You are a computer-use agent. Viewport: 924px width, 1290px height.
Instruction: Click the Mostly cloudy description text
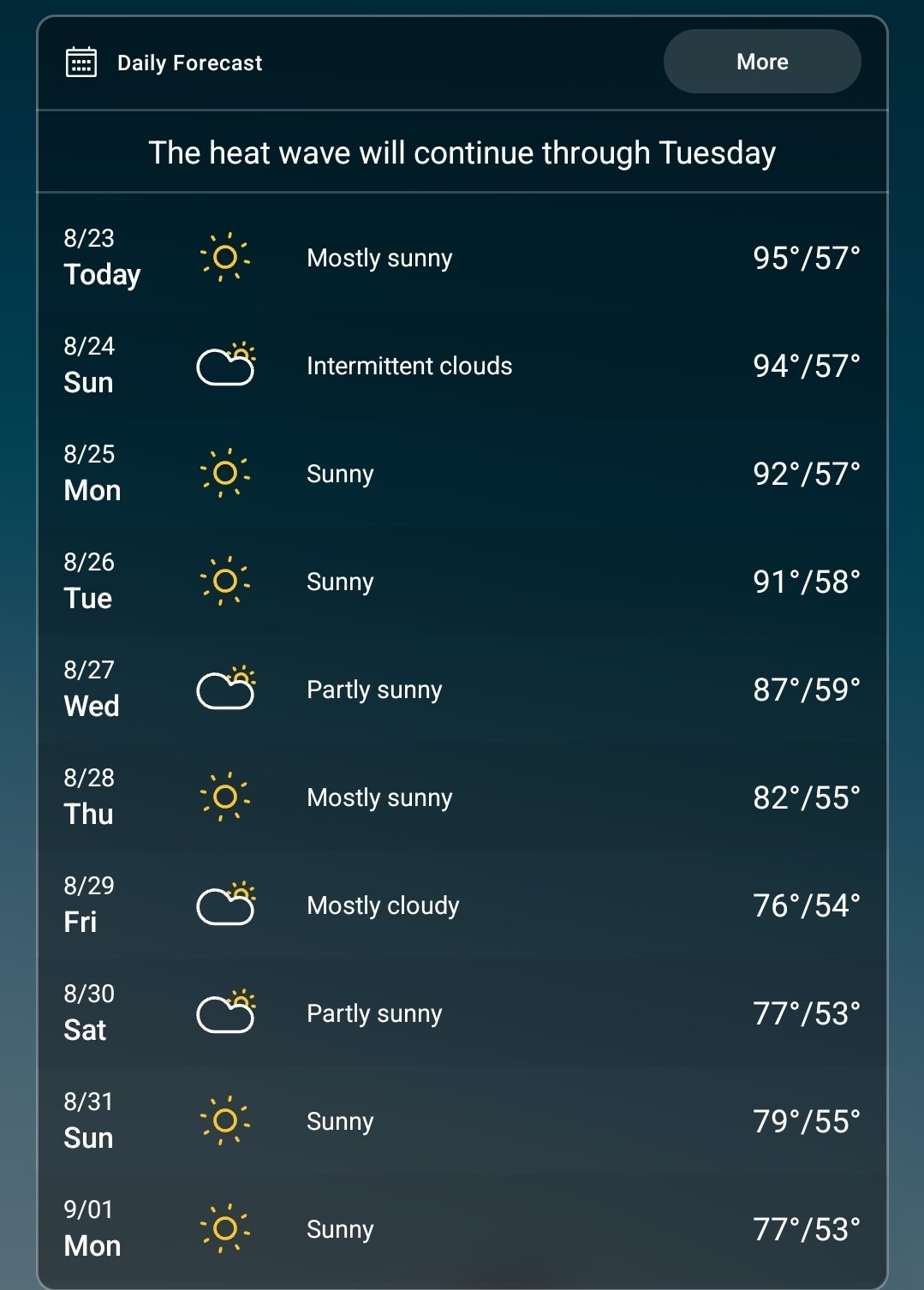tap(383, 906)
